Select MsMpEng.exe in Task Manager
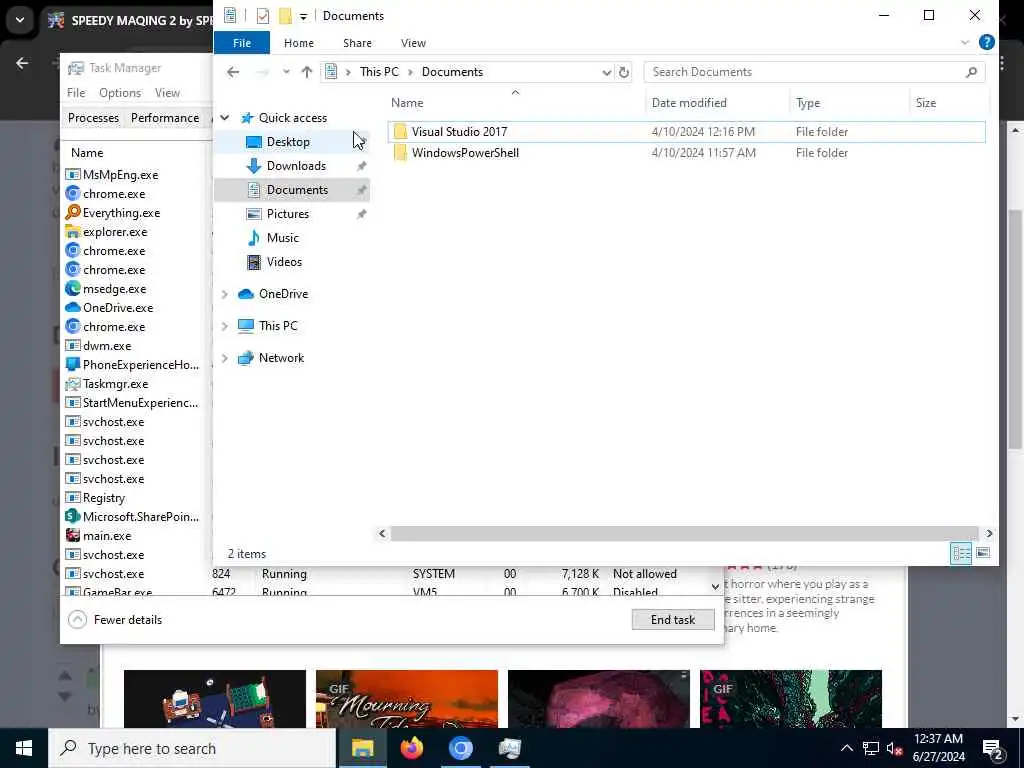Image resolution: width=1024 pixels, height=768 pixels. (120, 175)
